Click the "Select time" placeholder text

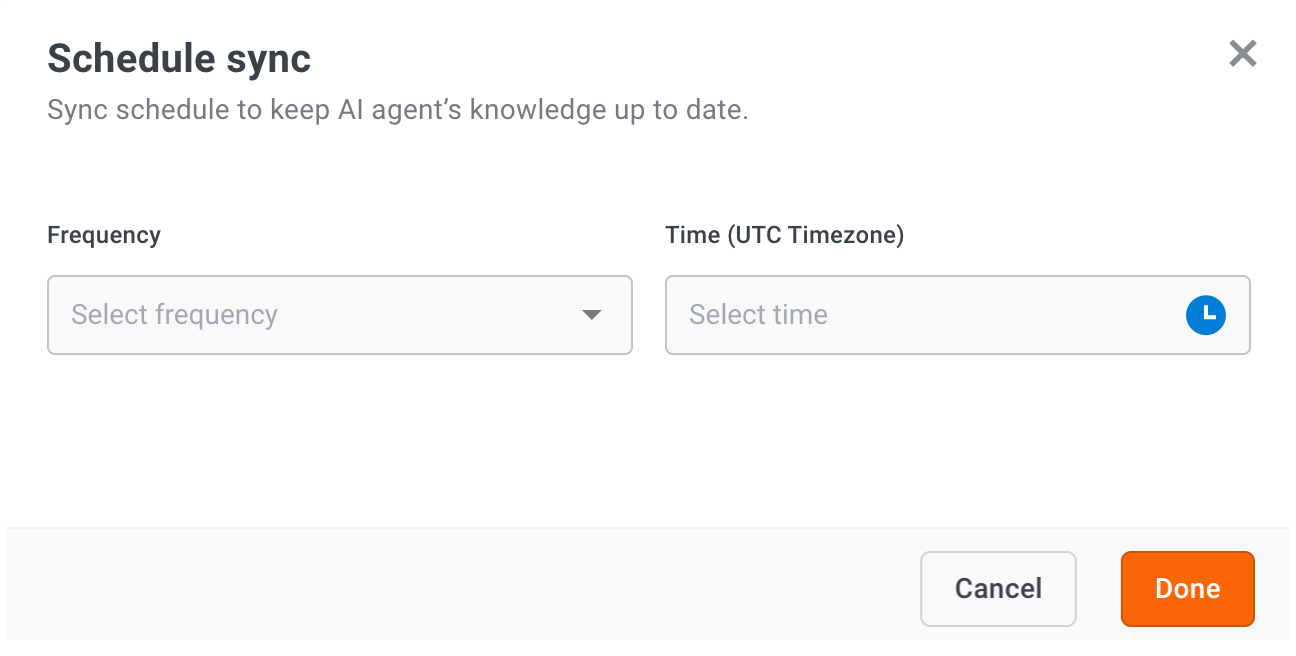pyautogui.click(x=759, y=315)
